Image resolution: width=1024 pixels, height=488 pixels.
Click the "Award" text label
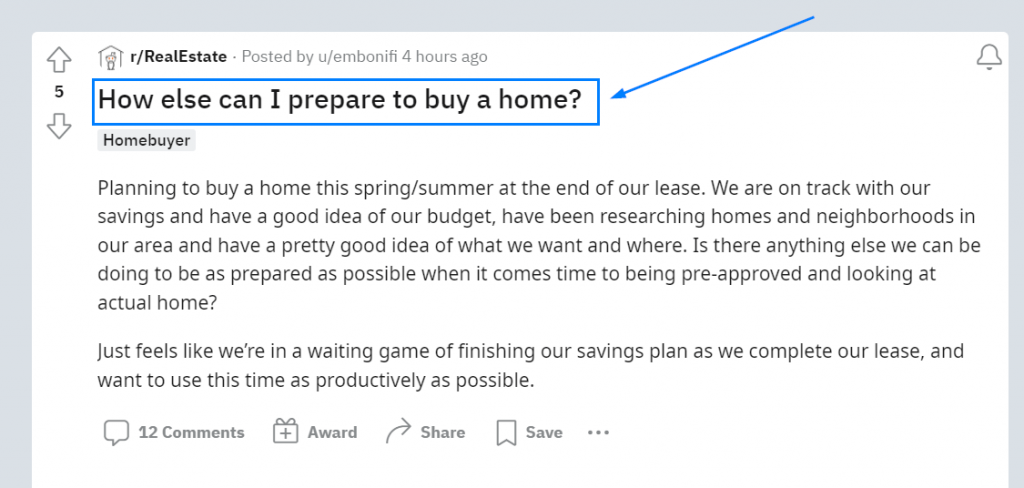(332, 432)
